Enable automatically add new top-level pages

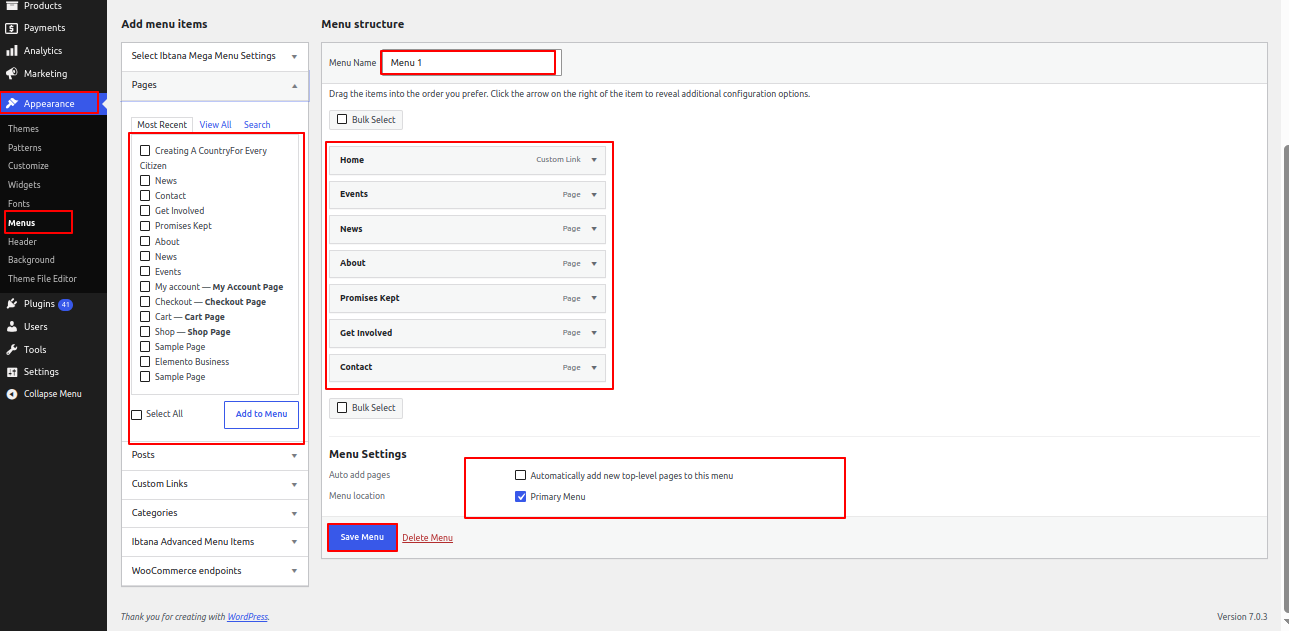(x=520, y=476)
